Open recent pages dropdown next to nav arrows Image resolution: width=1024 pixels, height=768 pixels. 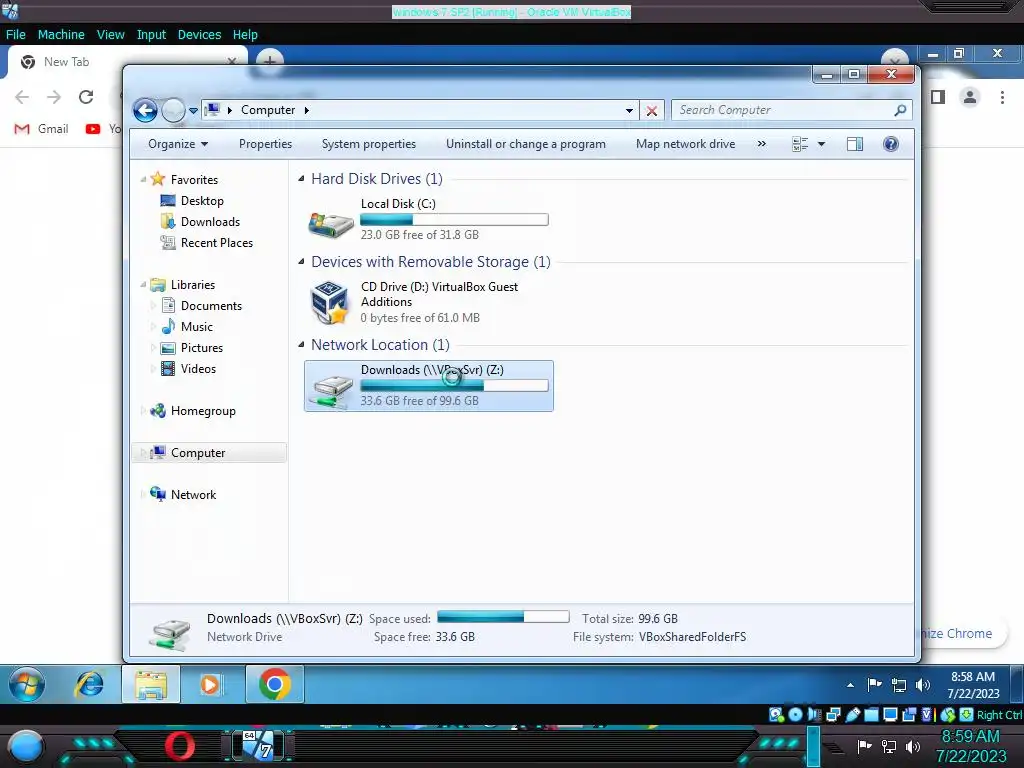(x=193, y=111)
